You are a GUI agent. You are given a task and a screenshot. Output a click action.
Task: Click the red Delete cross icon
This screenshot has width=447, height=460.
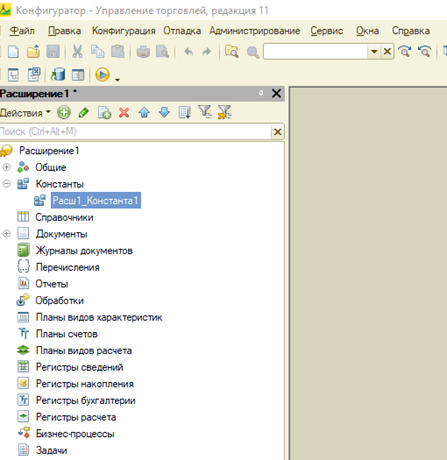(124, 113)
